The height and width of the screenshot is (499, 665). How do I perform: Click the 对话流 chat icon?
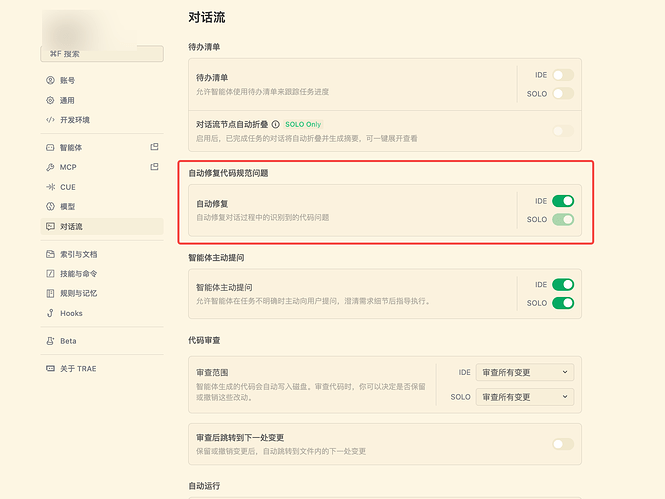(x=50, y=226)
